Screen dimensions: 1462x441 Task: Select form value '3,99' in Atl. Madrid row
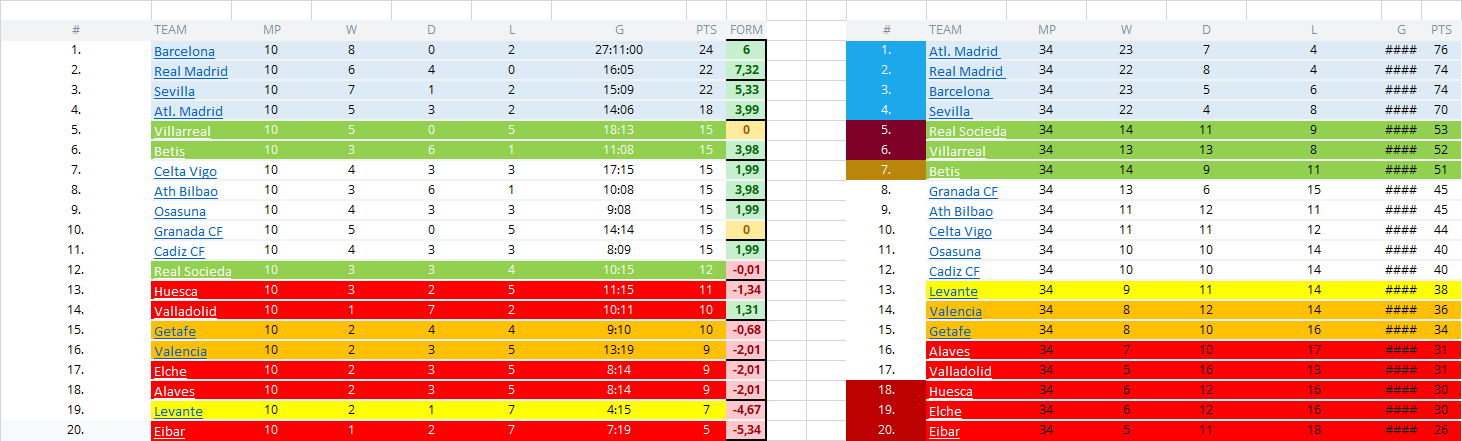click(x=746, y=111)
